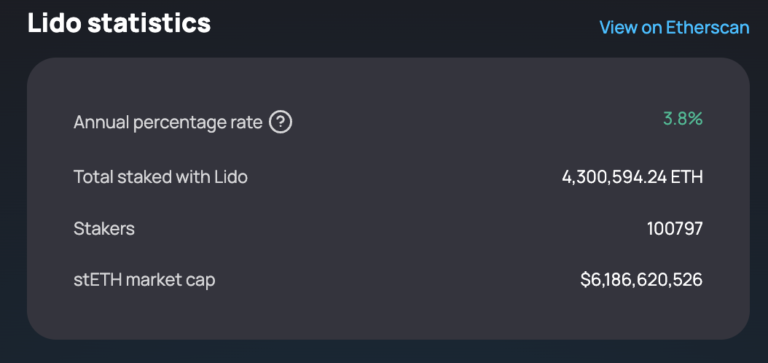768x363 pixels.
Task: Click the word stETH in the market cap label
Action: 98,280
